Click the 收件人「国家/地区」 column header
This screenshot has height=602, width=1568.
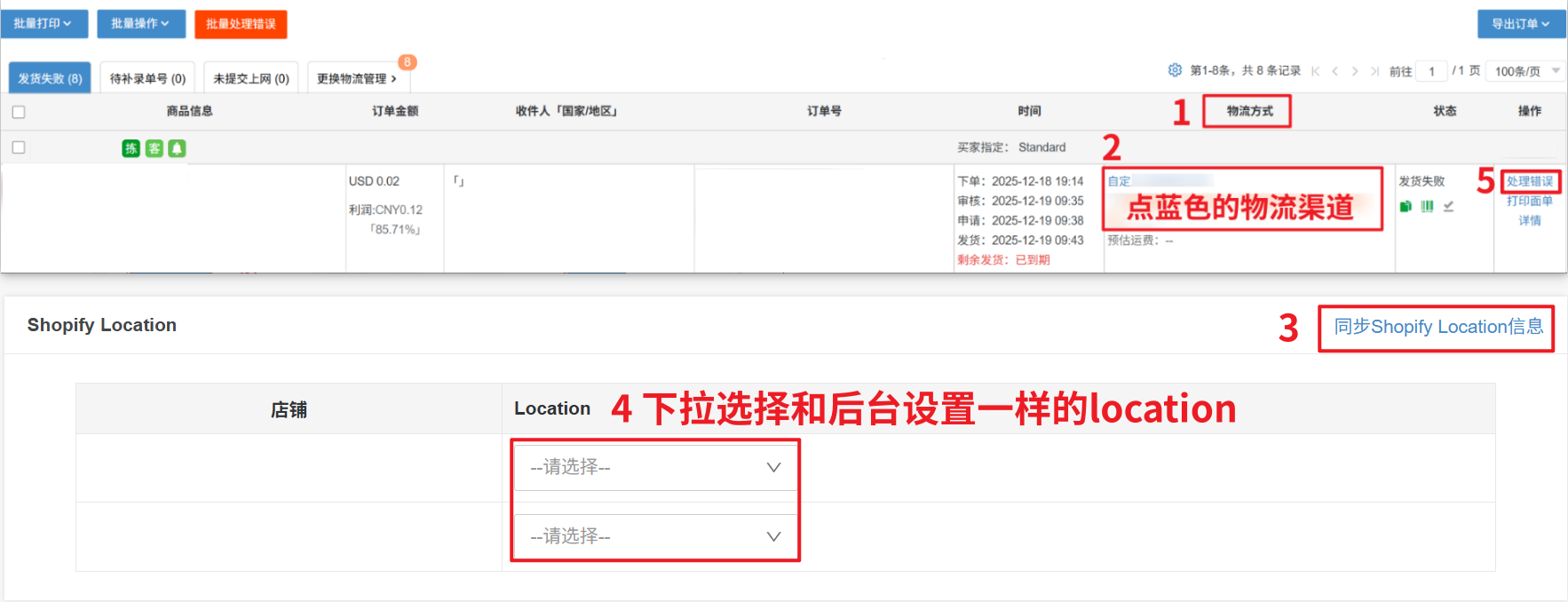[568, 111]
